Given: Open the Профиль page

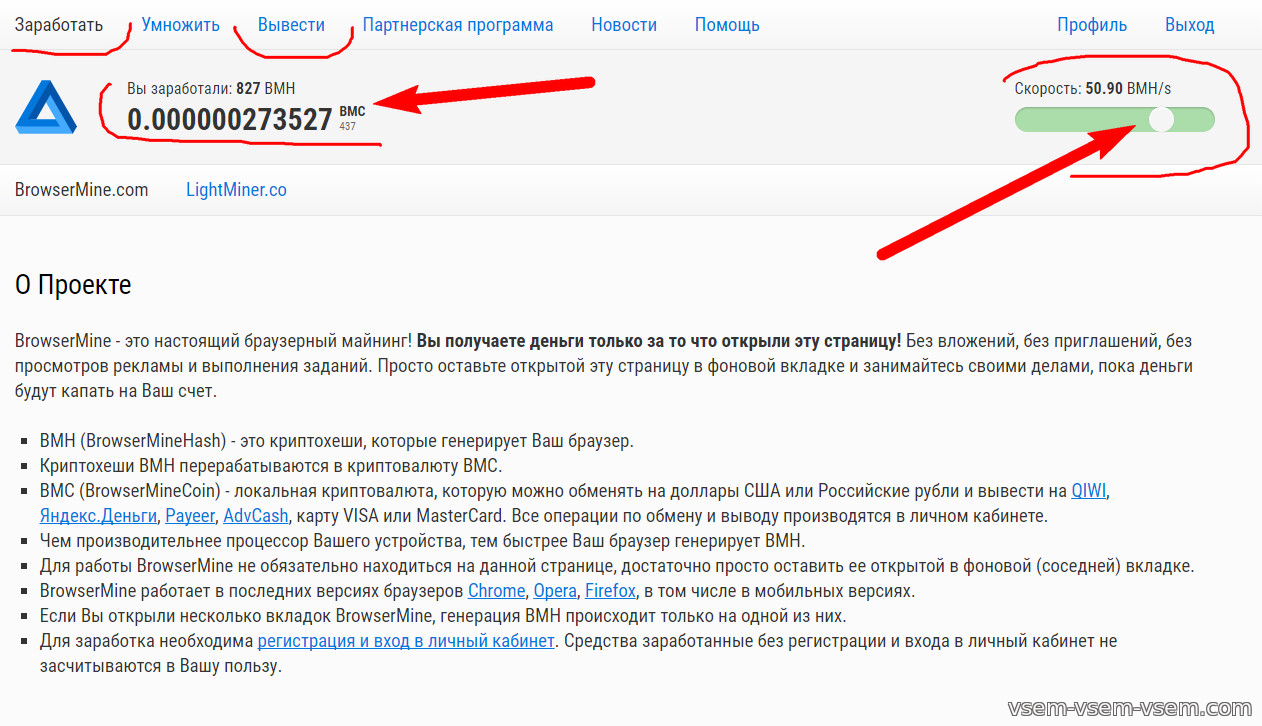Looking at the screenshot, I should point(1092,25).
